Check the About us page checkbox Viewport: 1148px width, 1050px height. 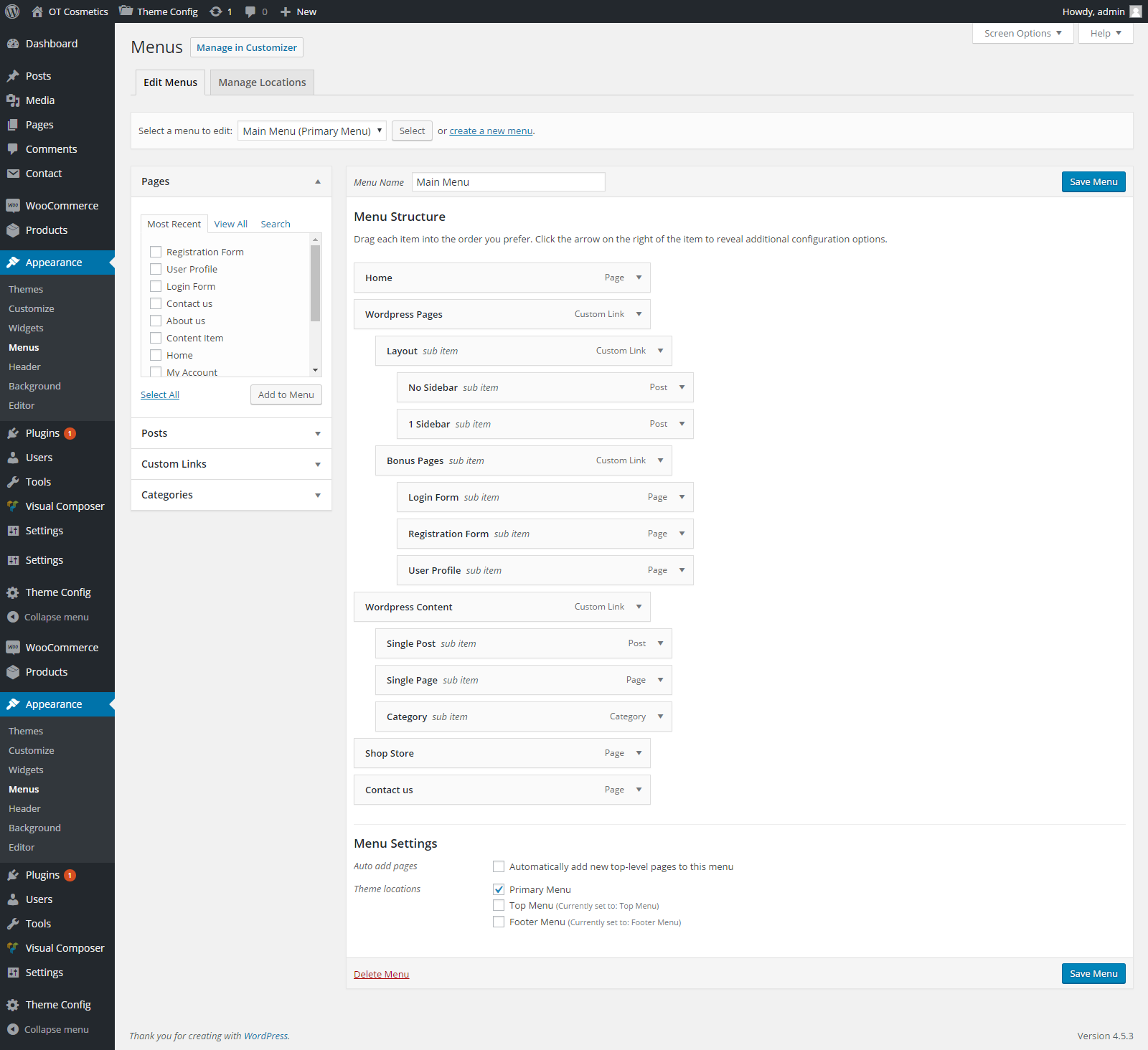(x=156, y=321)
